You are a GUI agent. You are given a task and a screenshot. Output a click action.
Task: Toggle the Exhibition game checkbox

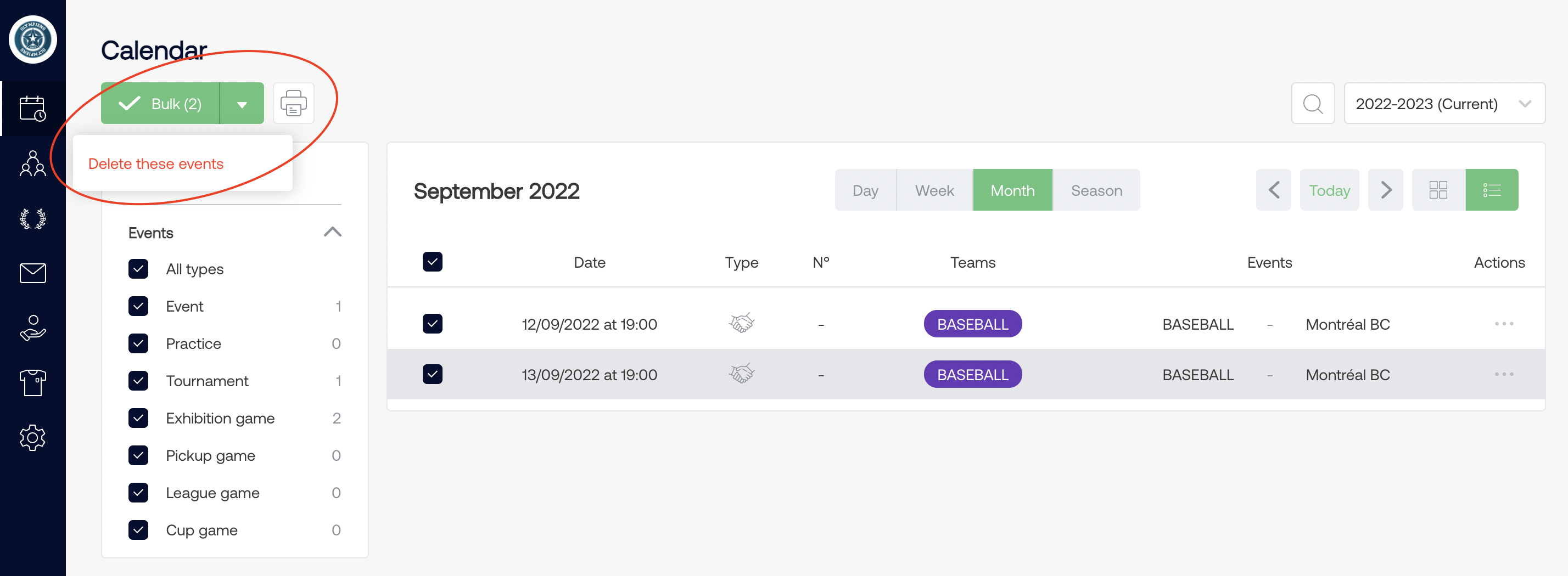pos(138,419)
